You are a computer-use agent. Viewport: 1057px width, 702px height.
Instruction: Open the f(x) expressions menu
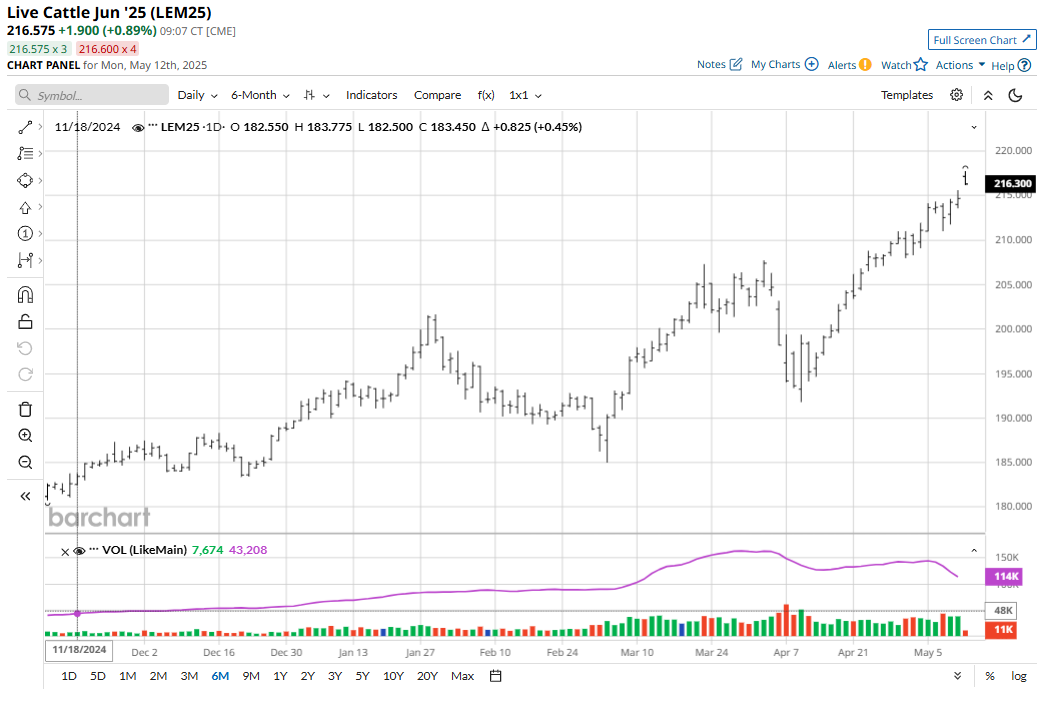pyautogui.click(x=486, y=95)
